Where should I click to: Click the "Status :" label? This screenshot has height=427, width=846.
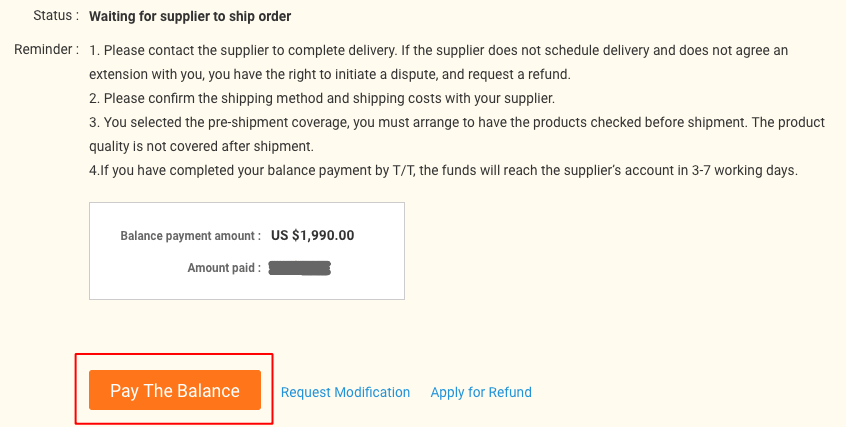pos(56,16)
